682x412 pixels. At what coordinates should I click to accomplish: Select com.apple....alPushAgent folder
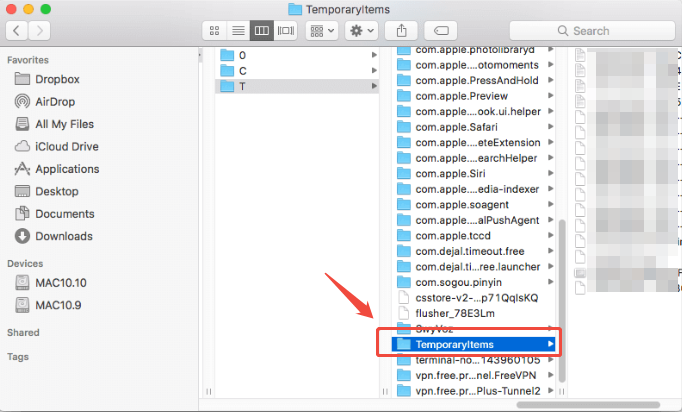(x=474, y=220)
